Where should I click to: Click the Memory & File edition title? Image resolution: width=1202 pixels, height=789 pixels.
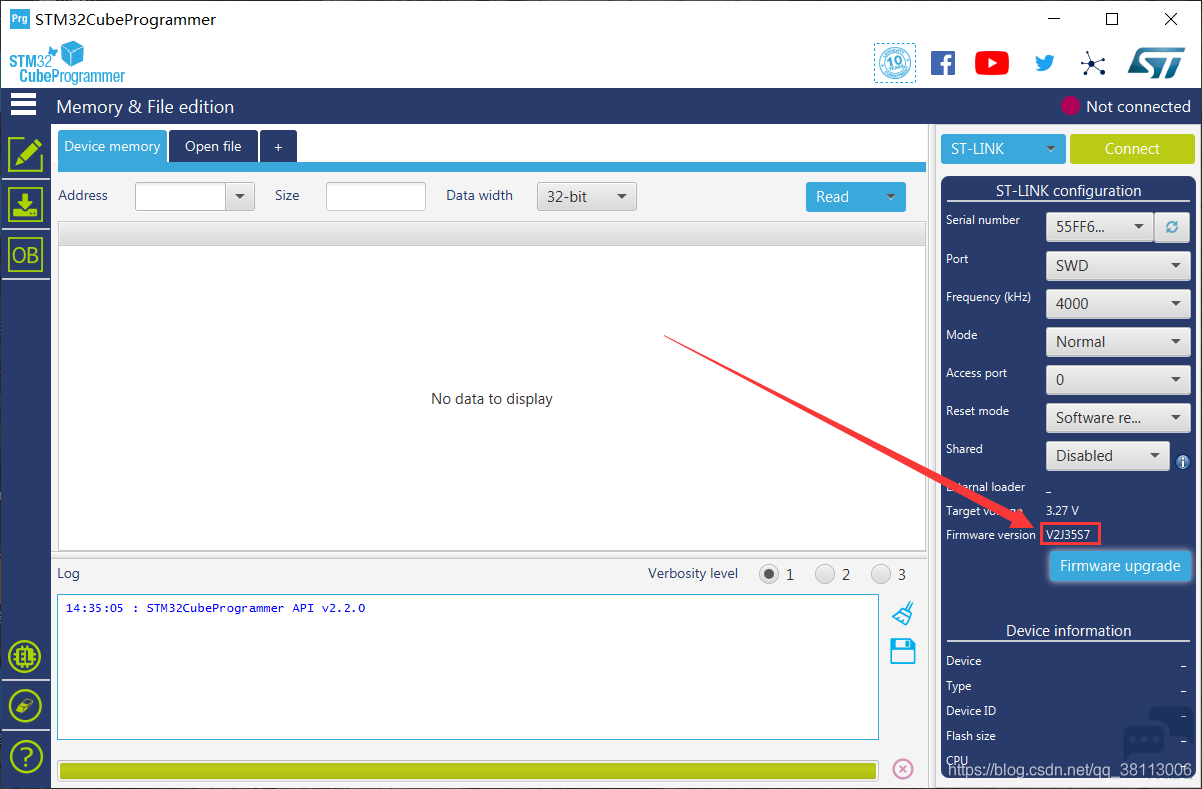pyautogui.click(x=145, y=107)
